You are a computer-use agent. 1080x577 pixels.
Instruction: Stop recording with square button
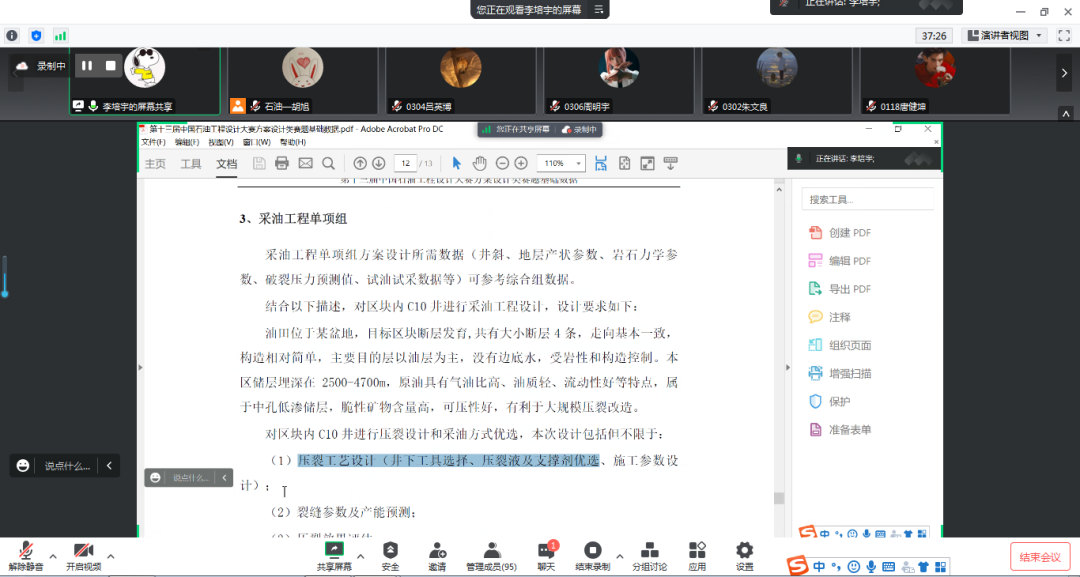(111, 66)
